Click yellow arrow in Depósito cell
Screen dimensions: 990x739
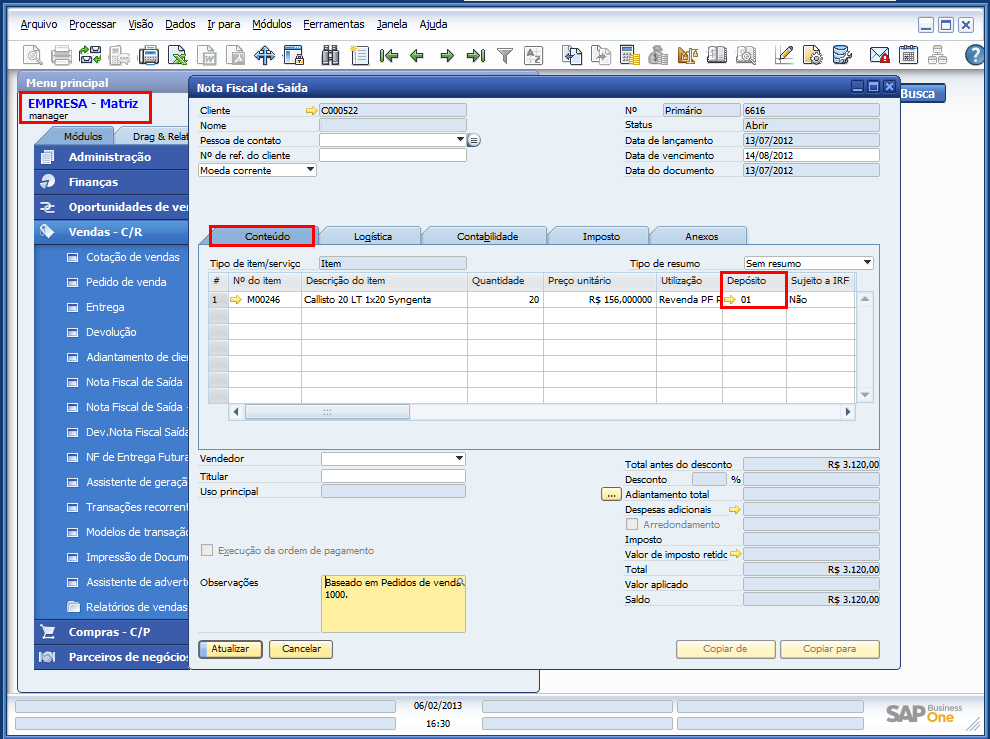[x=731, y=299]
